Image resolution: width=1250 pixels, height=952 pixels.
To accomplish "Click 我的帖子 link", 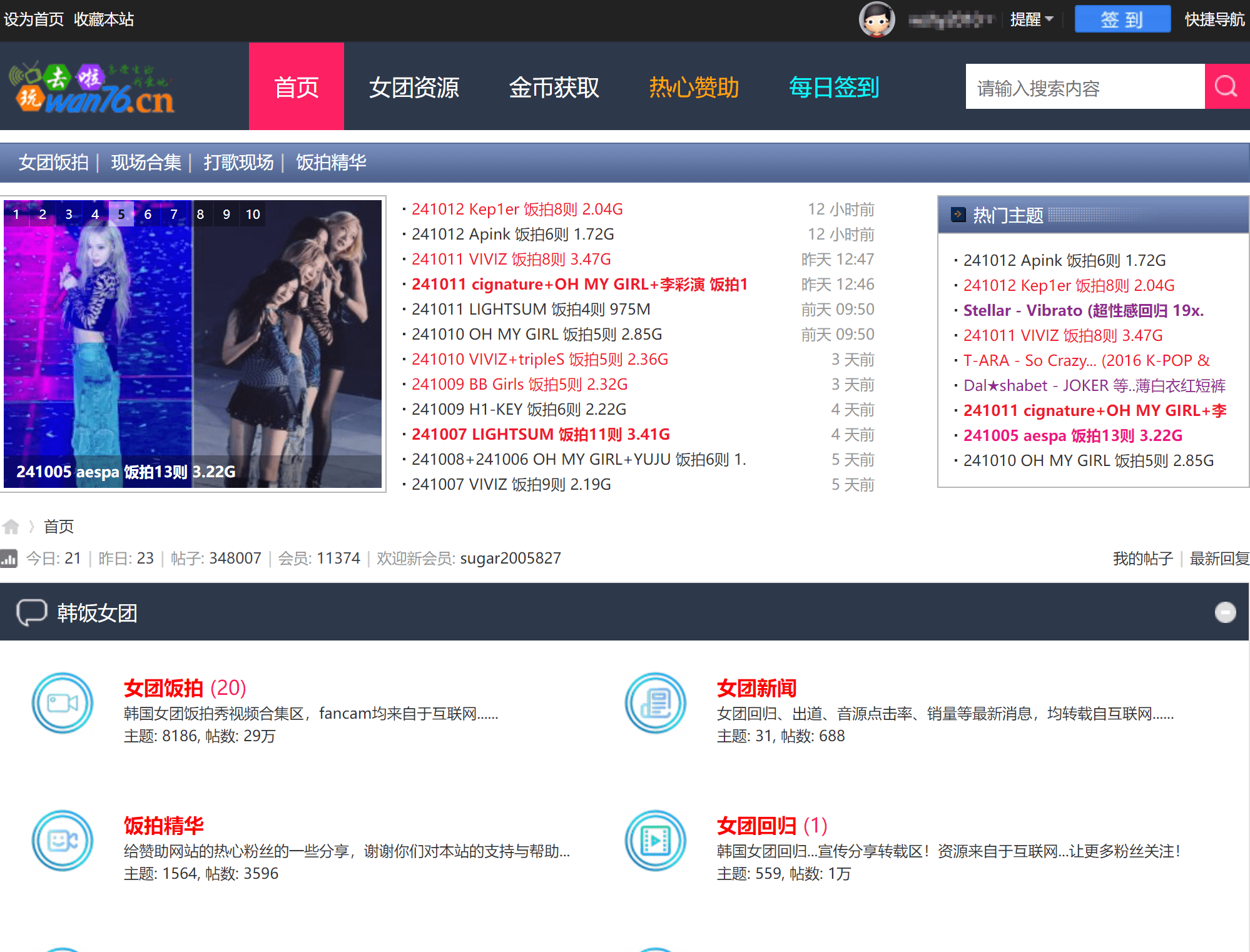I will (x=1143, y=559).
